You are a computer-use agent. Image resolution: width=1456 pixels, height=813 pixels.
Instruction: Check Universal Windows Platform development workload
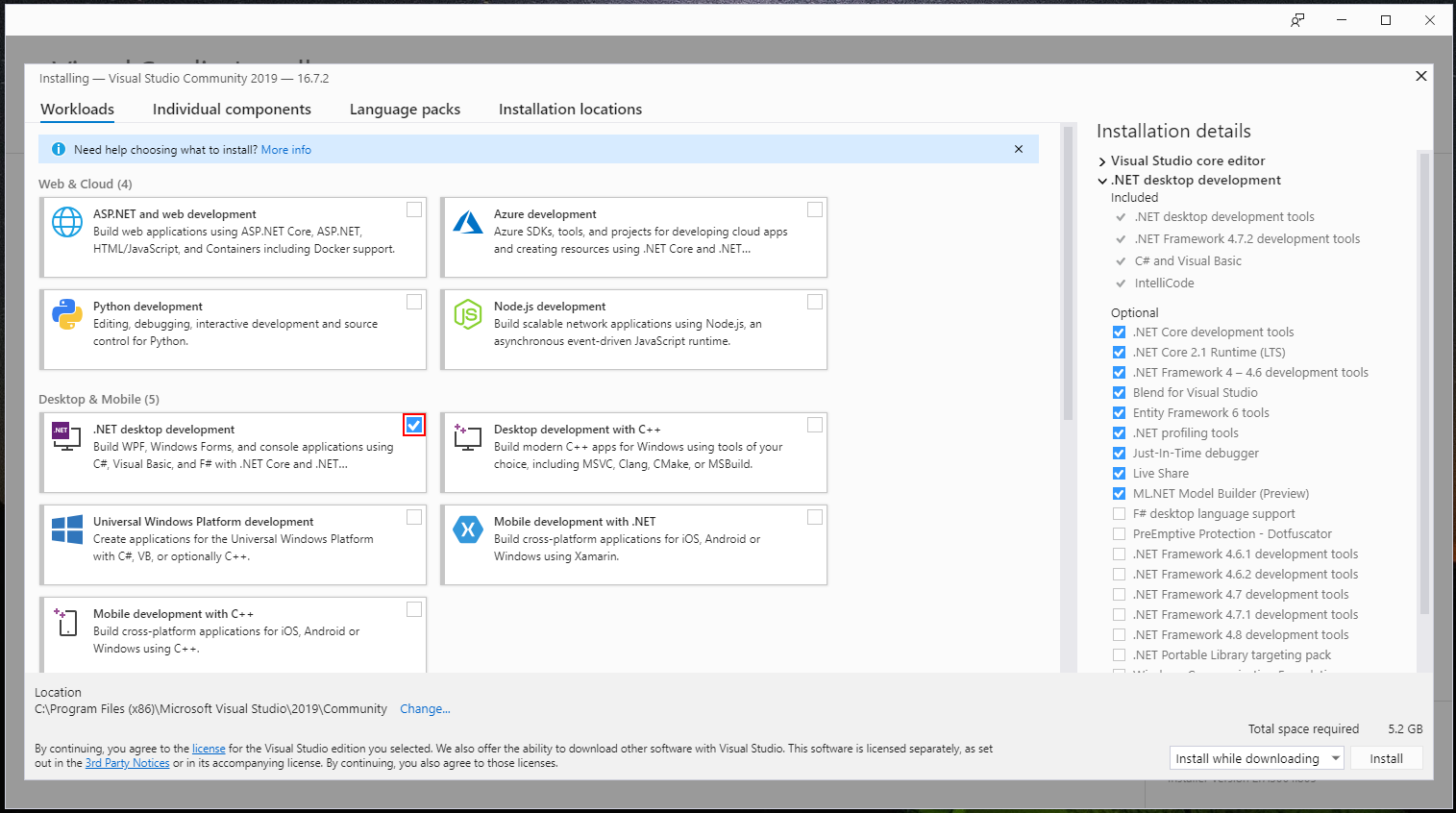(414, 517)
